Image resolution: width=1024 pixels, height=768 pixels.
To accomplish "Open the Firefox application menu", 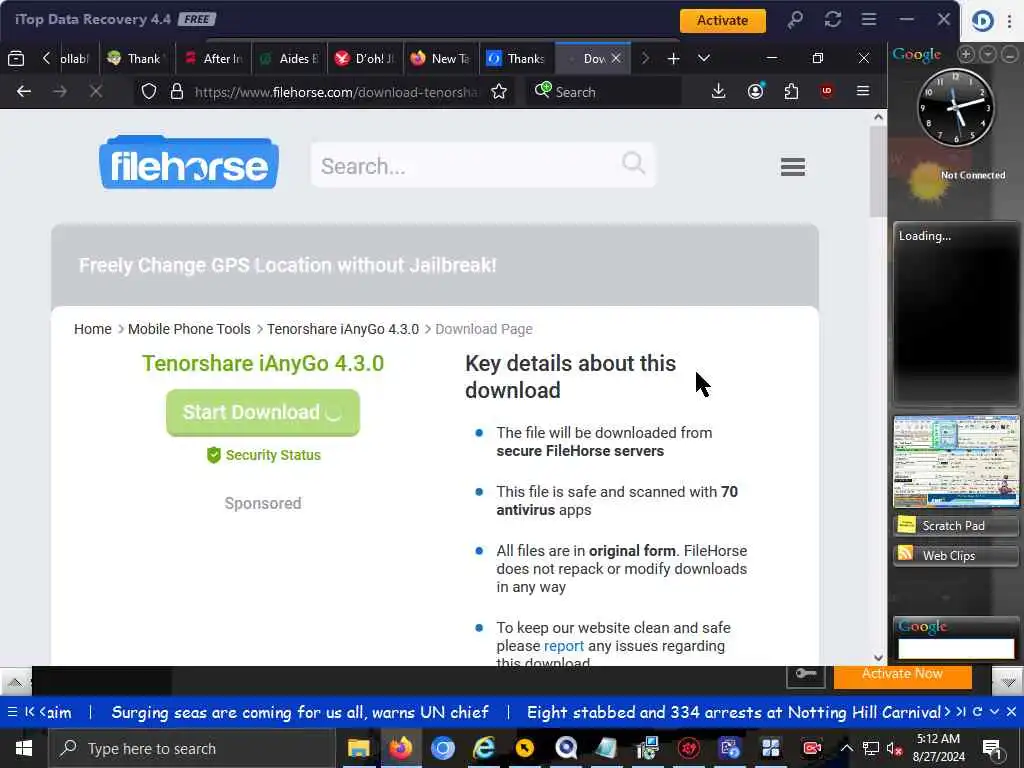I will [x=863, y=91].
